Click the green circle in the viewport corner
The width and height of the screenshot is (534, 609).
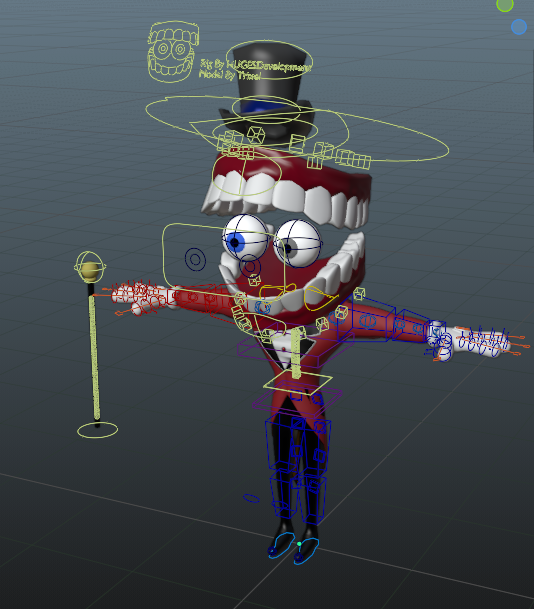(x=504, y=4)
